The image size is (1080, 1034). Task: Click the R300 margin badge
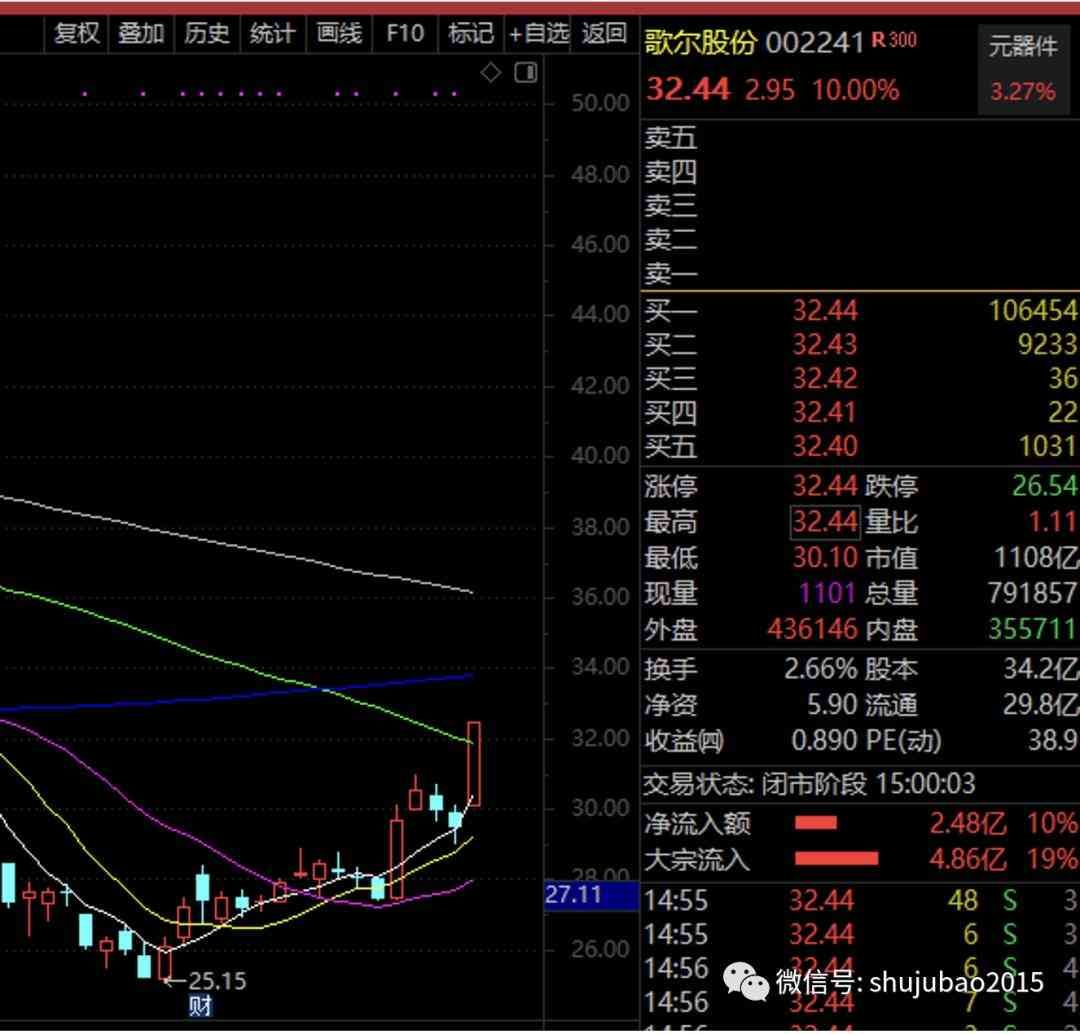893,40
